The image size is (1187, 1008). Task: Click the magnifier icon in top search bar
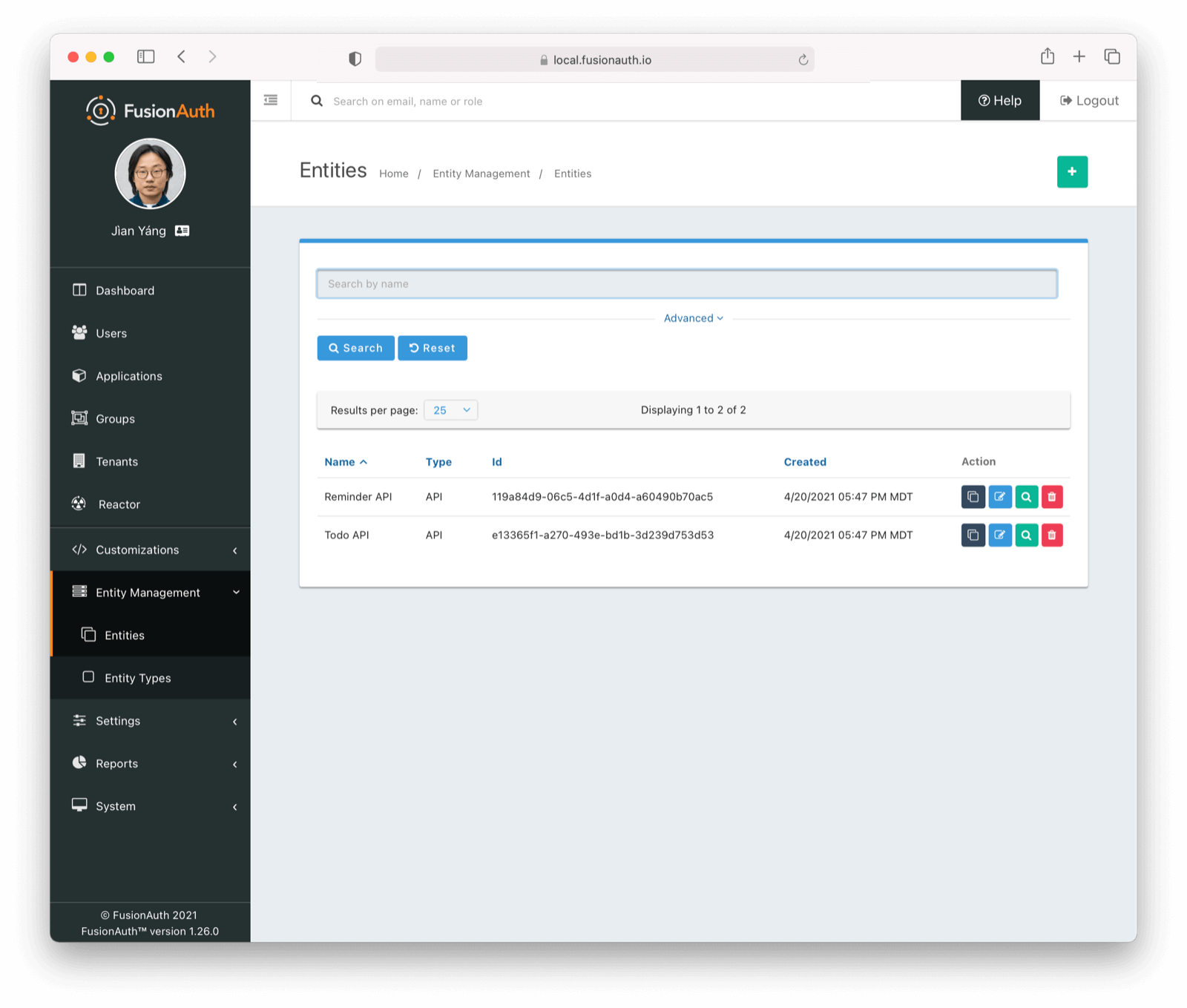(x=317, y=101)
